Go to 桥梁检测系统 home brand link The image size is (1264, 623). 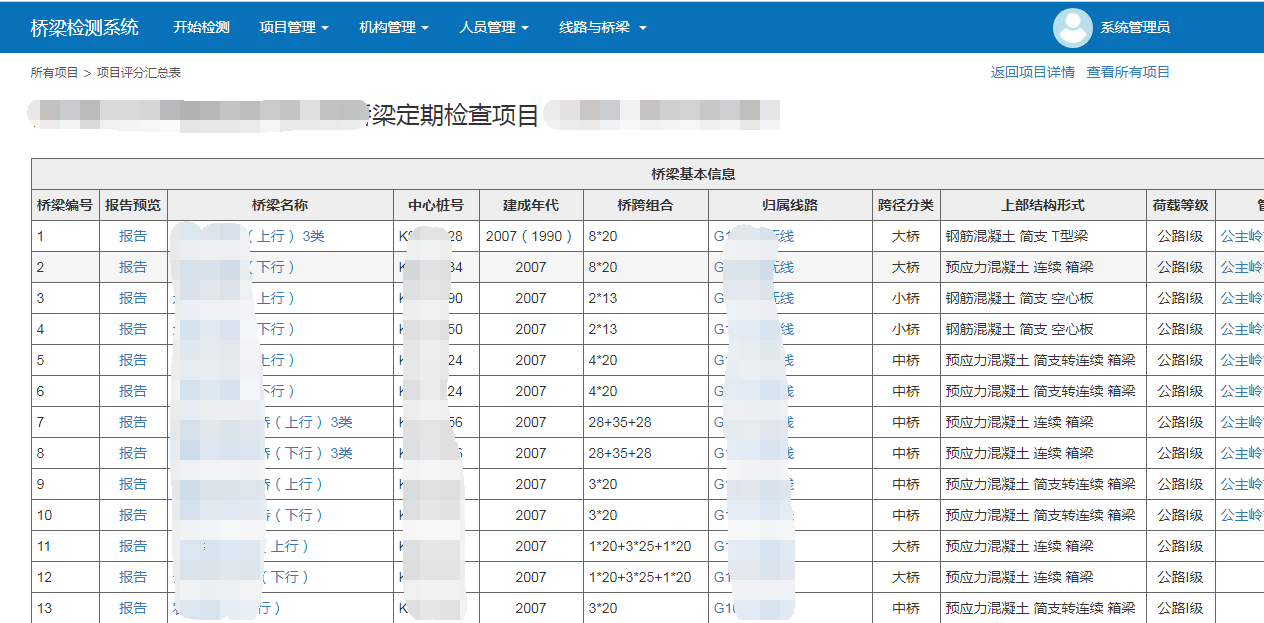(85, 28)
